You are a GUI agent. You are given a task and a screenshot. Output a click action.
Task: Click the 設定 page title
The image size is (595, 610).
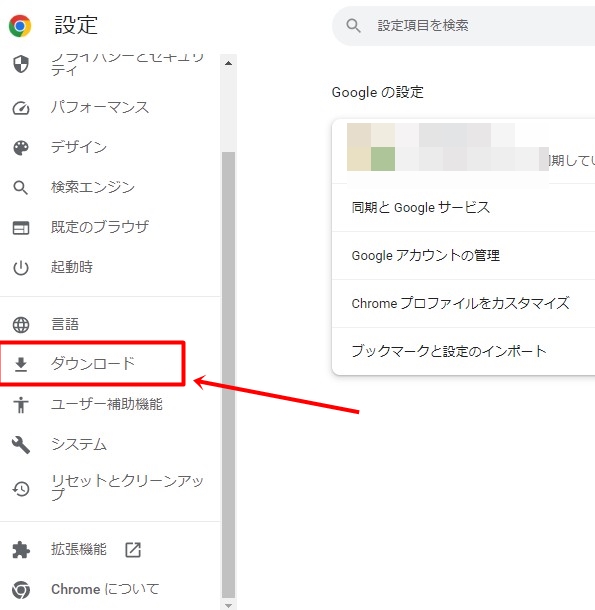76,25
